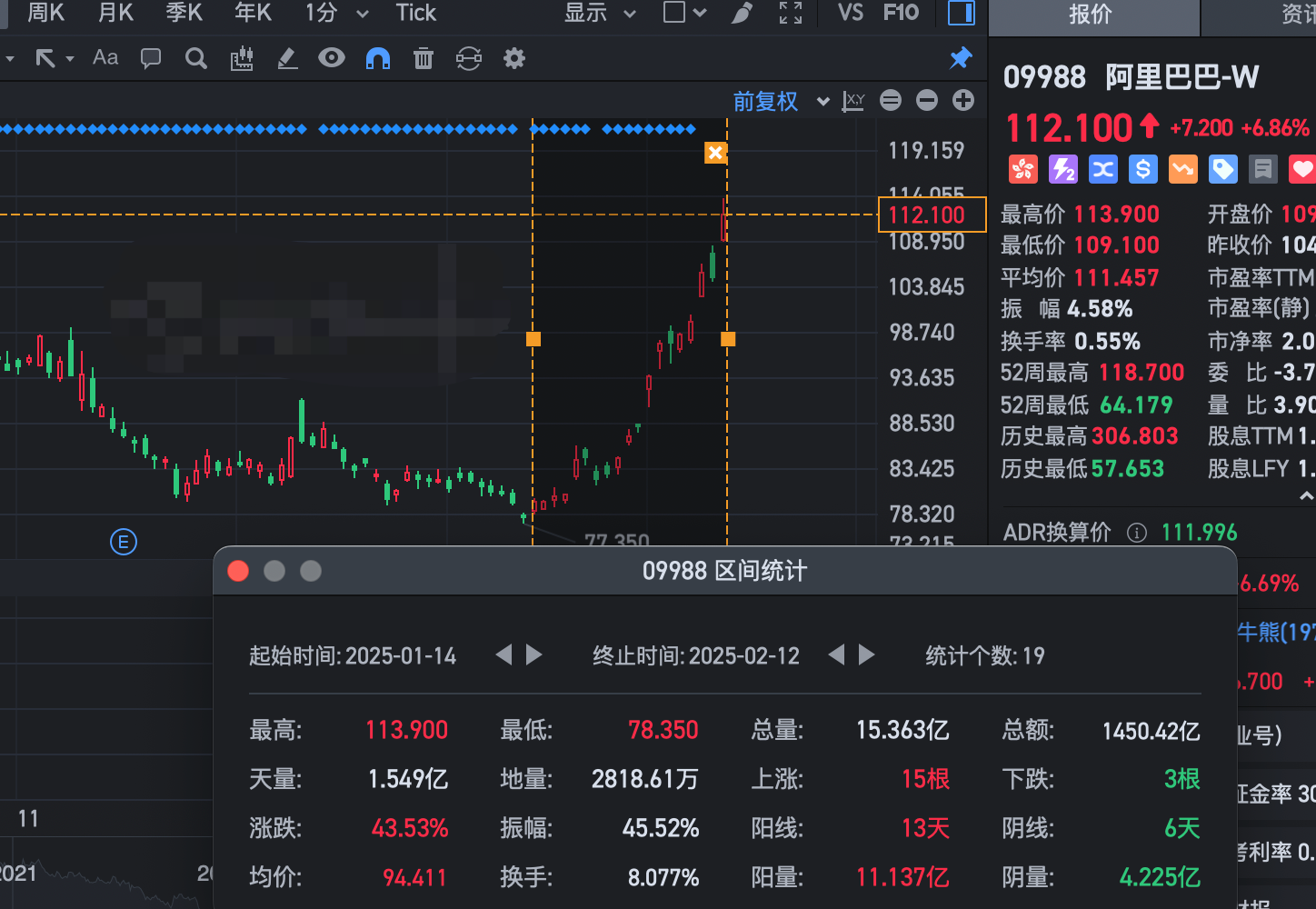1316x909 pixels.
Task: Select the brush drawing tool in top bar
Action: coord(743,13)
